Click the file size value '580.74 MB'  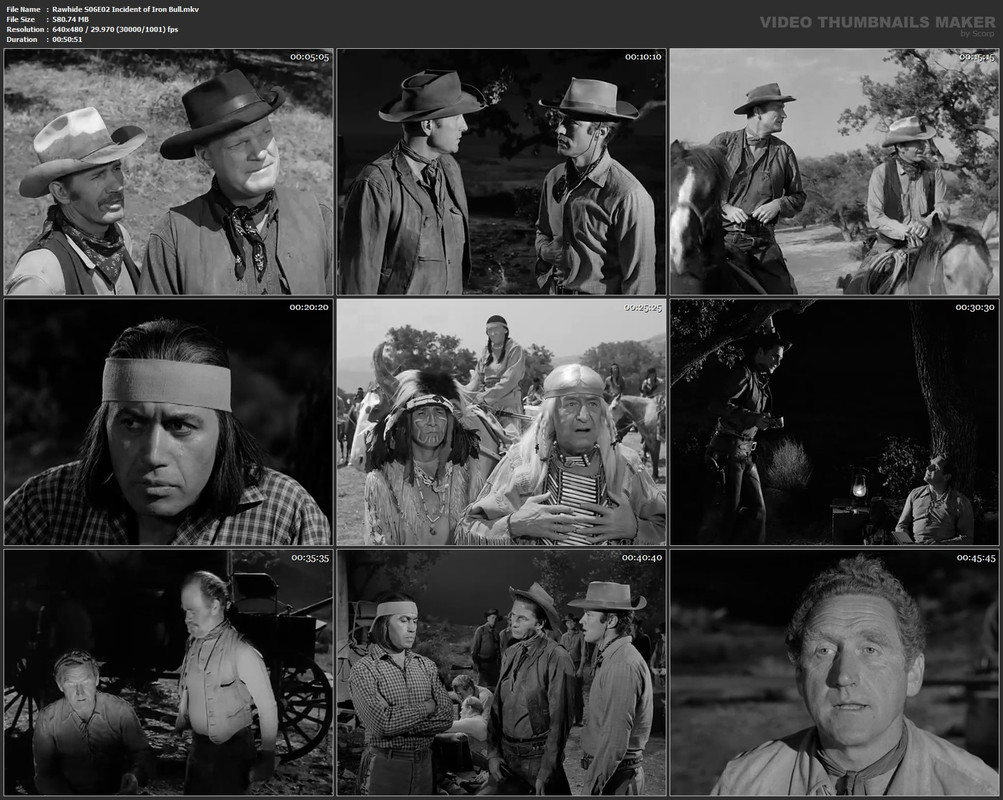[x=70, y=20]
